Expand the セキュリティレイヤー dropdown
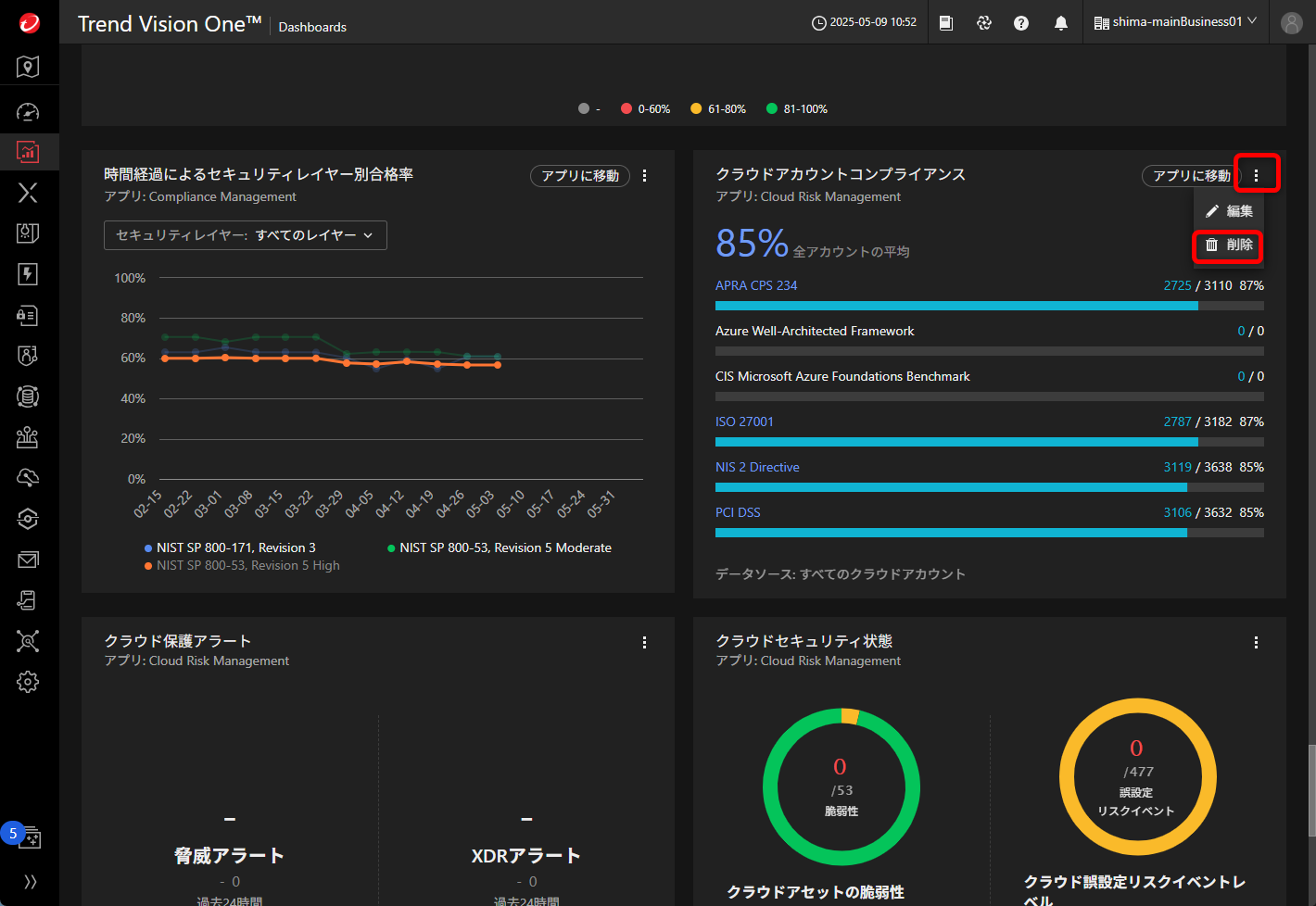Screen dimensions: 1316x906 pyautogui.click(x=246, y=235)
